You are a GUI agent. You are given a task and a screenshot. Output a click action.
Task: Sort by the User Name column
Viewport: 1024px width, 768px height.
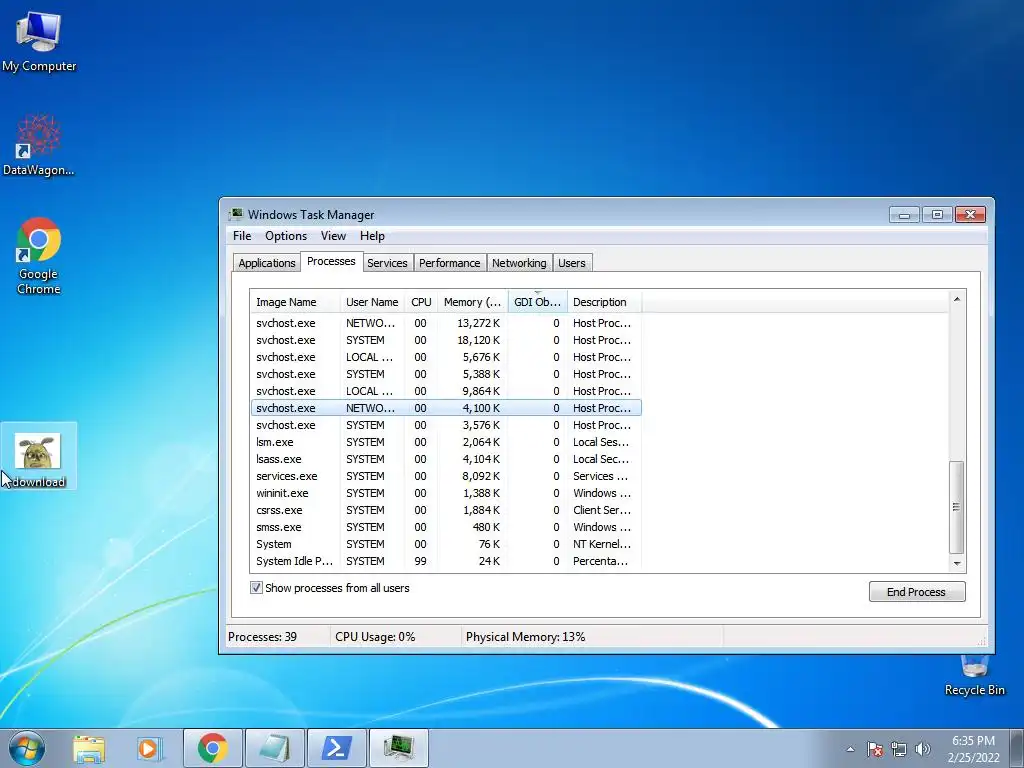(372, 302)
